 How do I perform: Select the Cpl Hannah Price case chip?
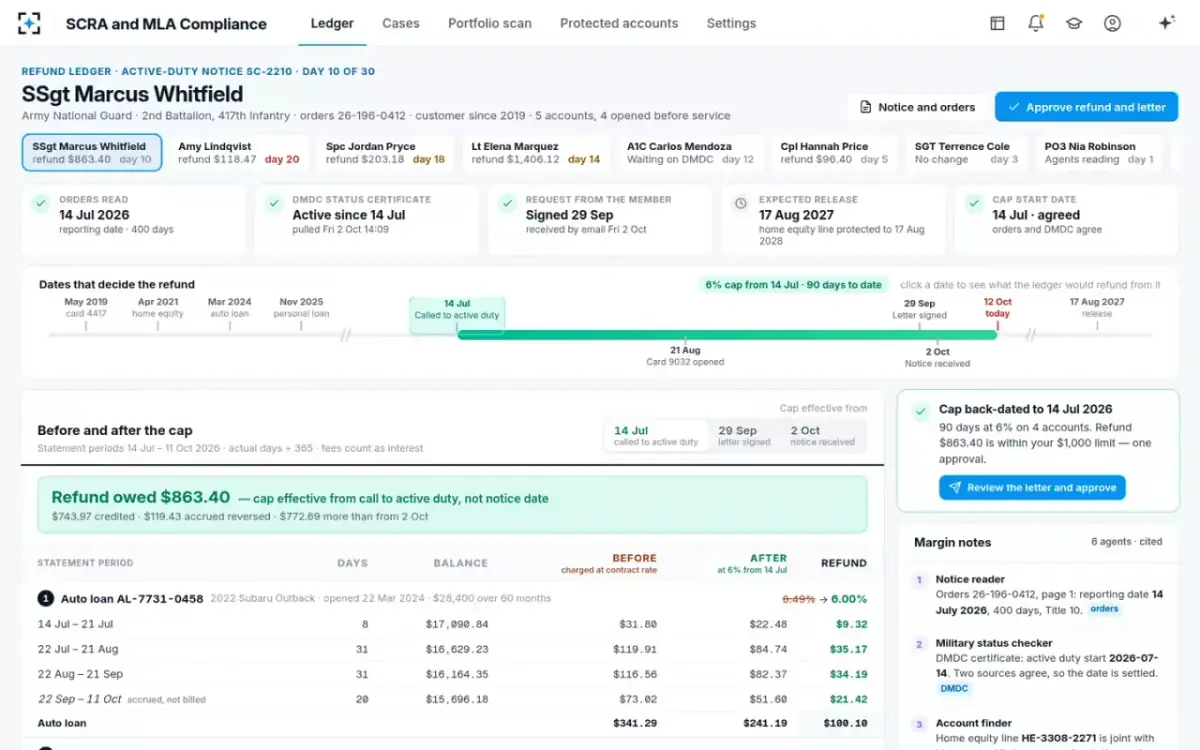(835, 153)
